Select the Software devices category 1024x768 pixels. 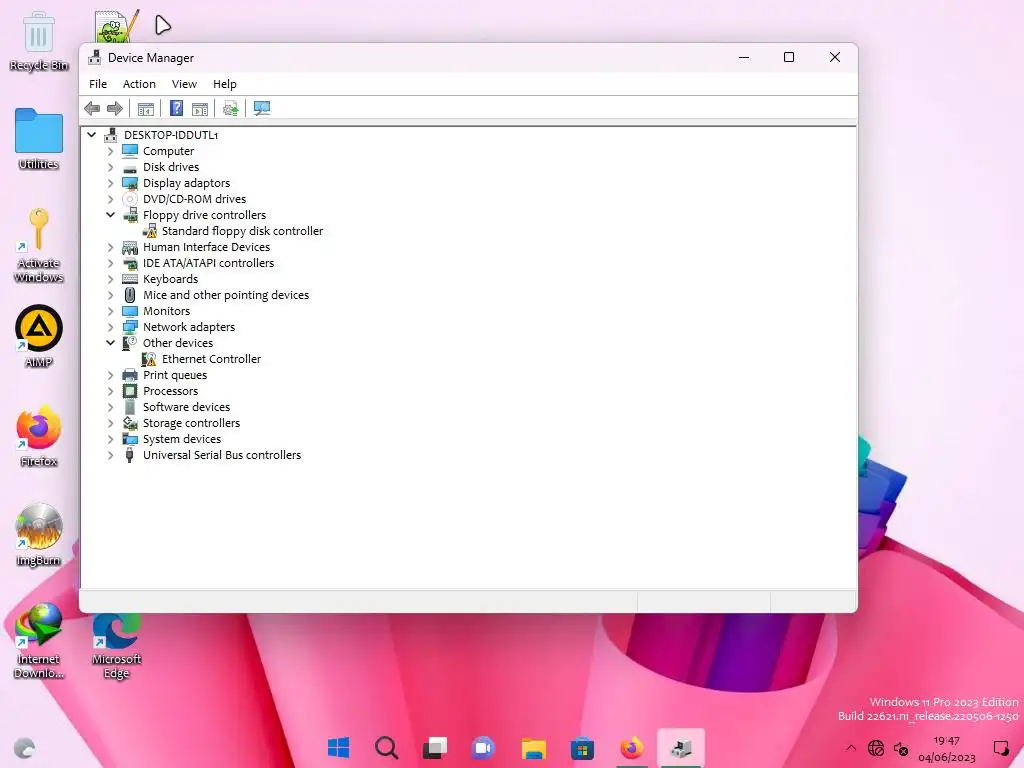coord(186,407)
